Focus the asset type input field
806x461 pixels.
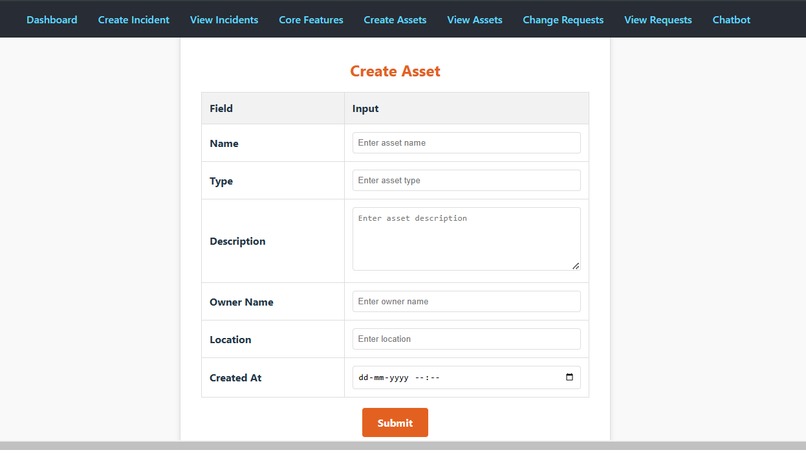click(466, 180)
